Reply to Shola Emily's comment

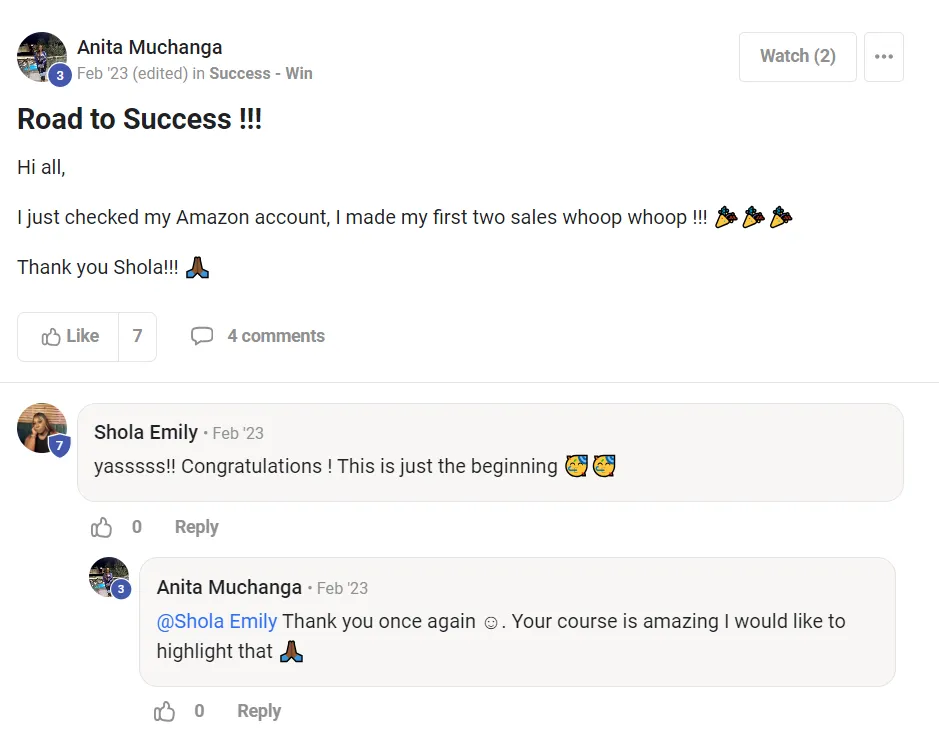pyautogui.click(x=196, y=527)
